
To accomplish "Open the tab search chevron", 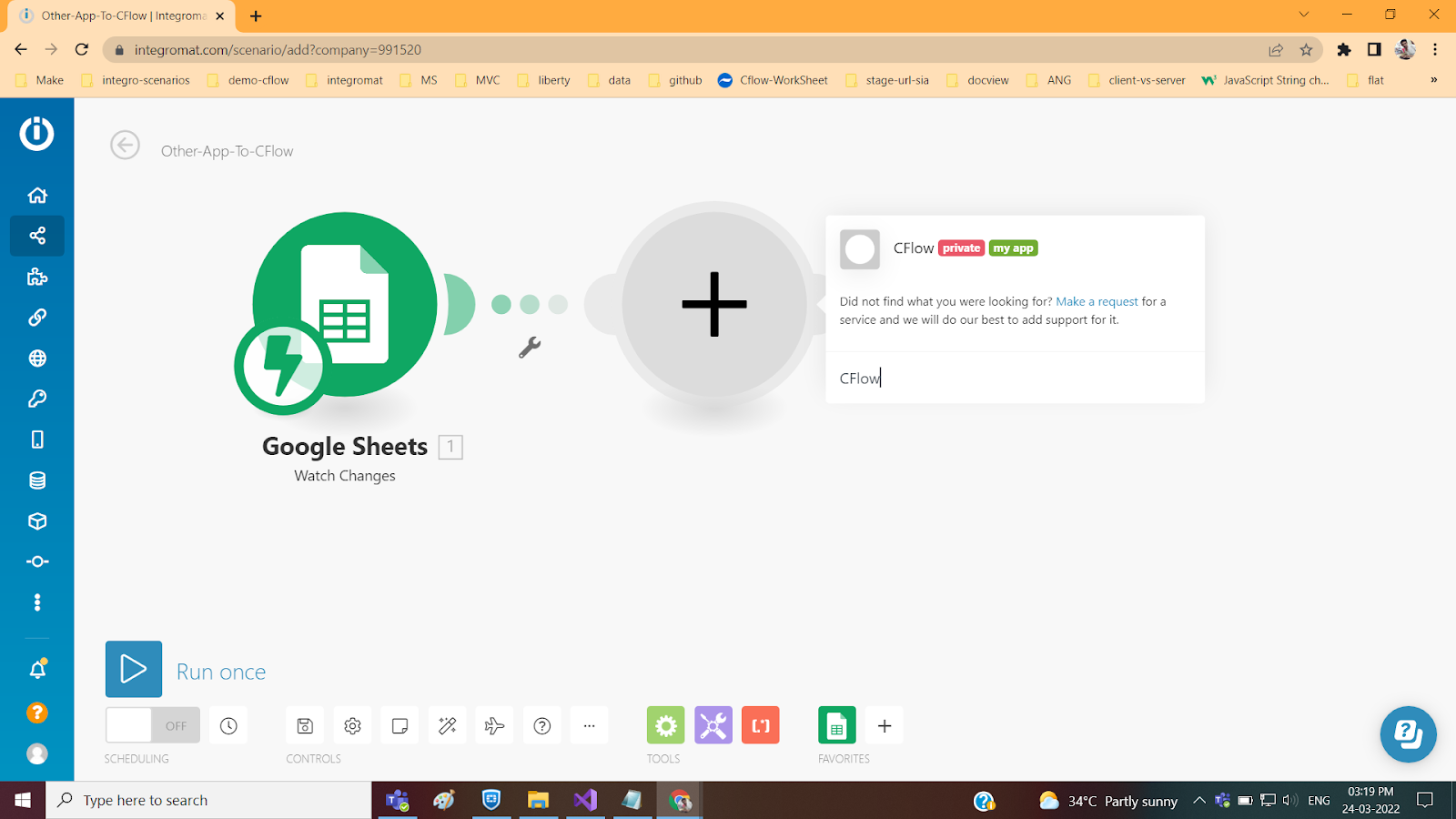I will [x=1304, y=15].
